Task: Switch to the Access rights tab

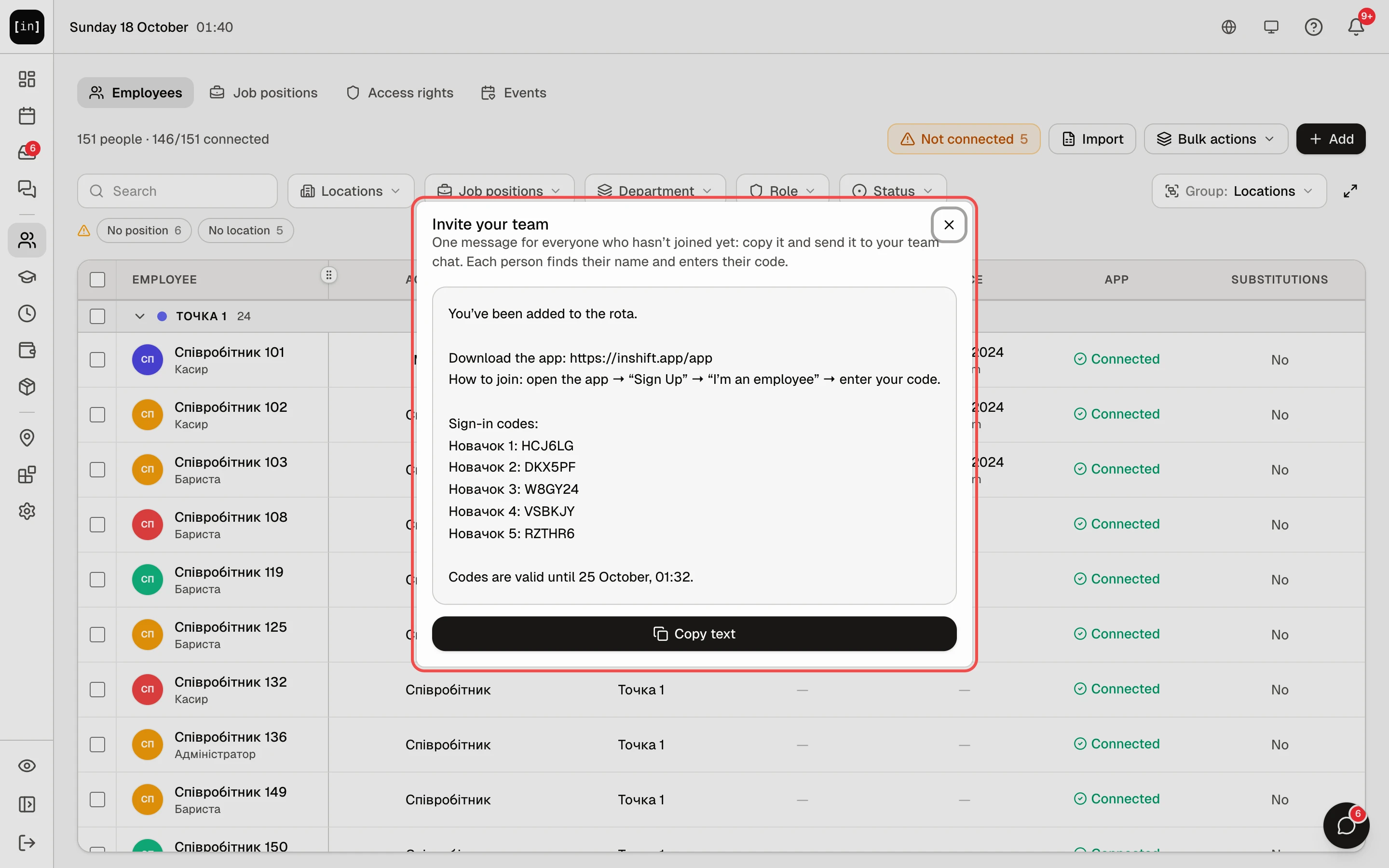Action: coord(400,93)
